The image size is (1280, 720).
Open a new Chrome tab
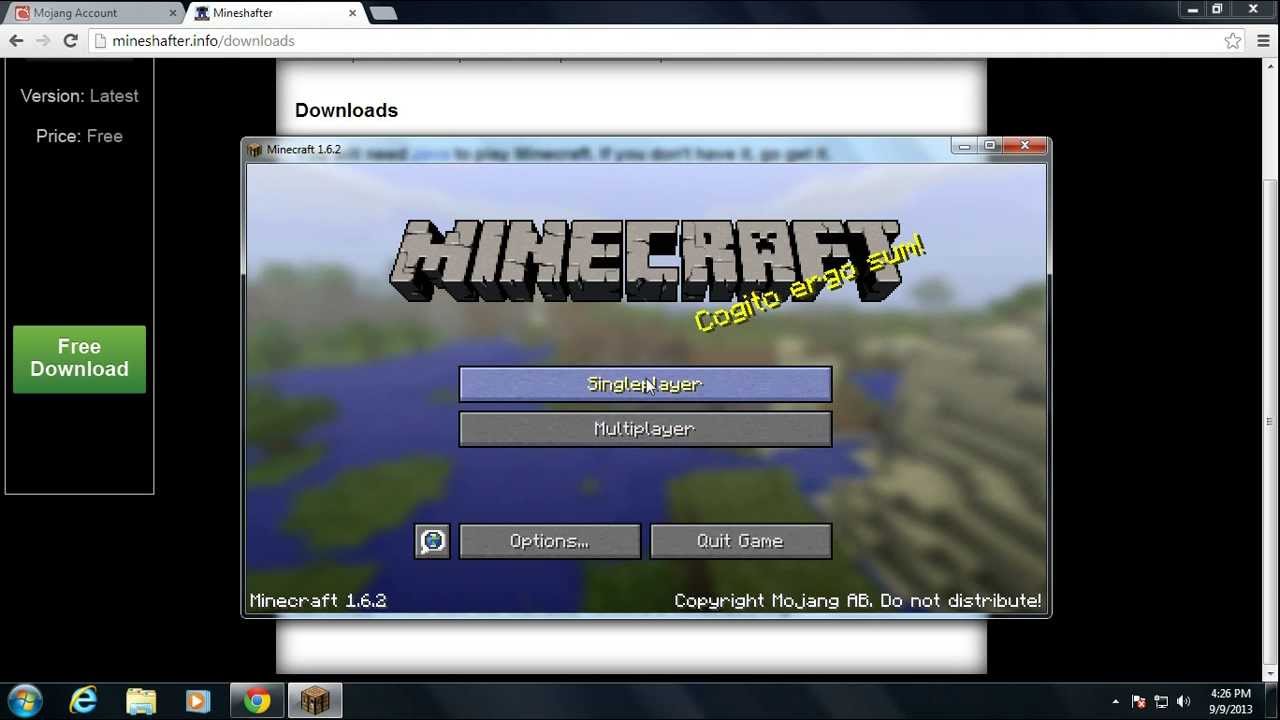383,13
